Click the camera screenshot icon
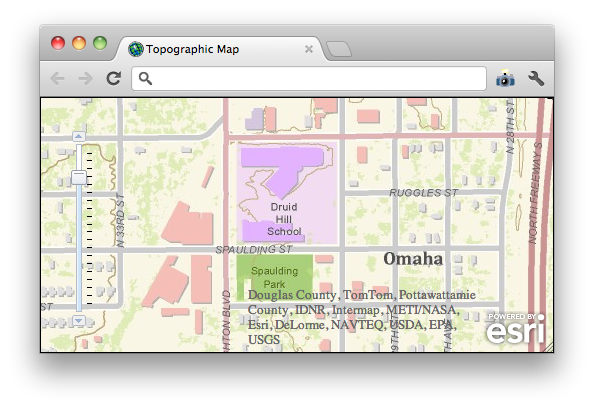Viewport: 594px width, 408px height. pos(505,78)
